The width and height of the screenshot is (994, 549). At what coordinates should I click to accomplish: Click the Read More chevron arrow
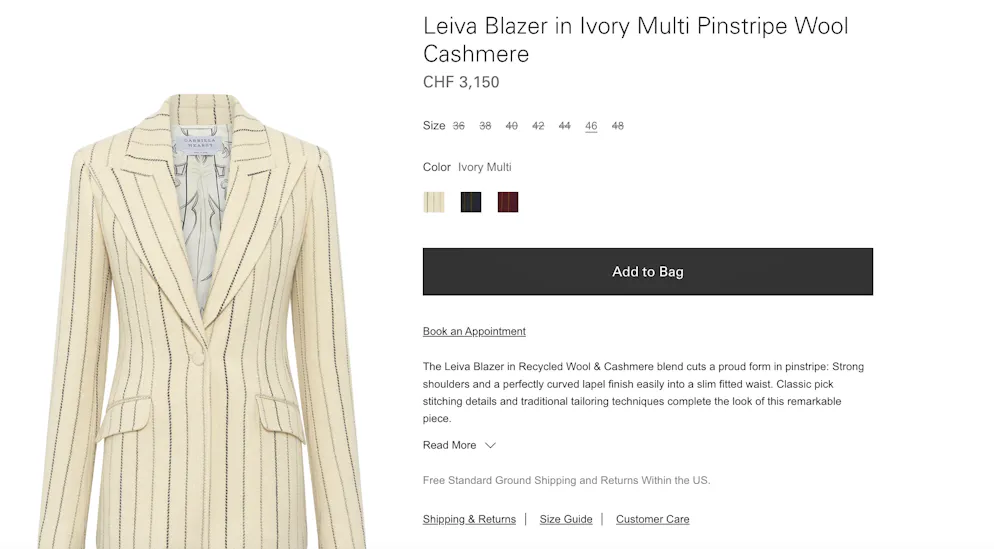pos(490,445)
